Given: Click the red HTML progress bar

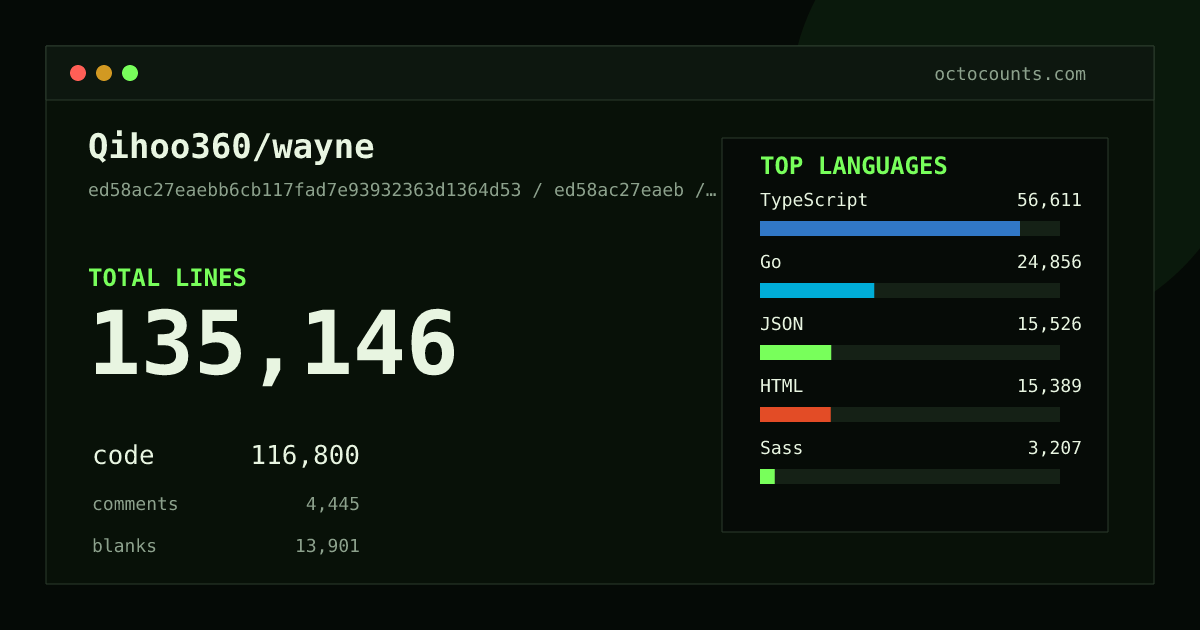Looking at the screenshot, I should point(795,414).
